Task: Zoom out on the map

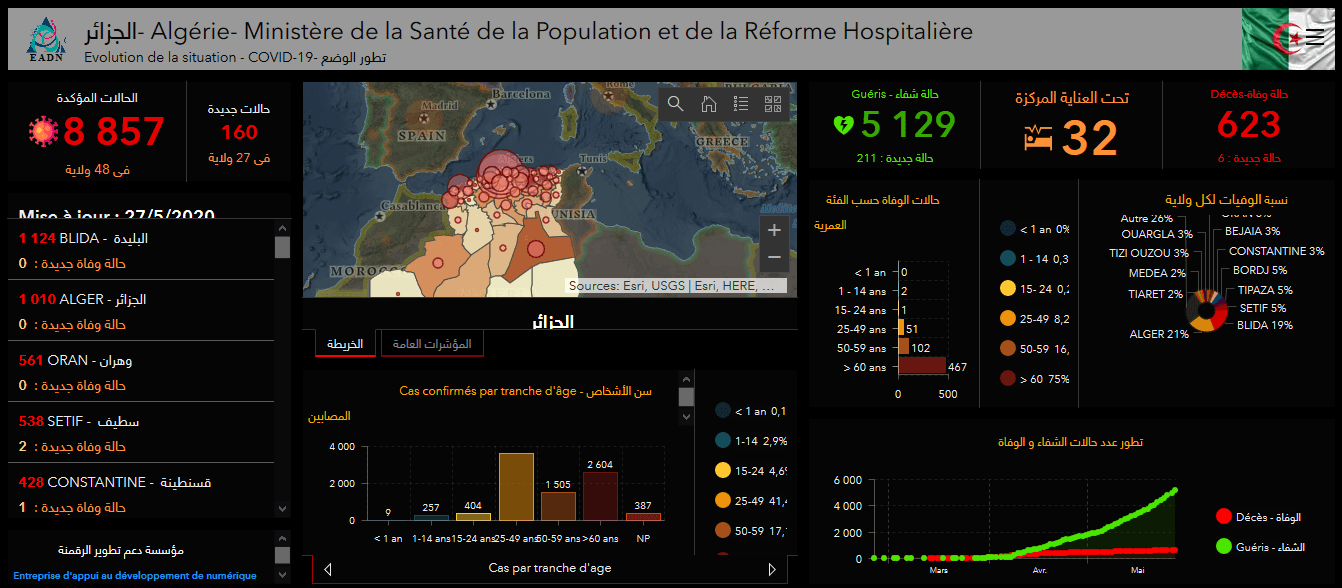Action: [x=773, y=258]
